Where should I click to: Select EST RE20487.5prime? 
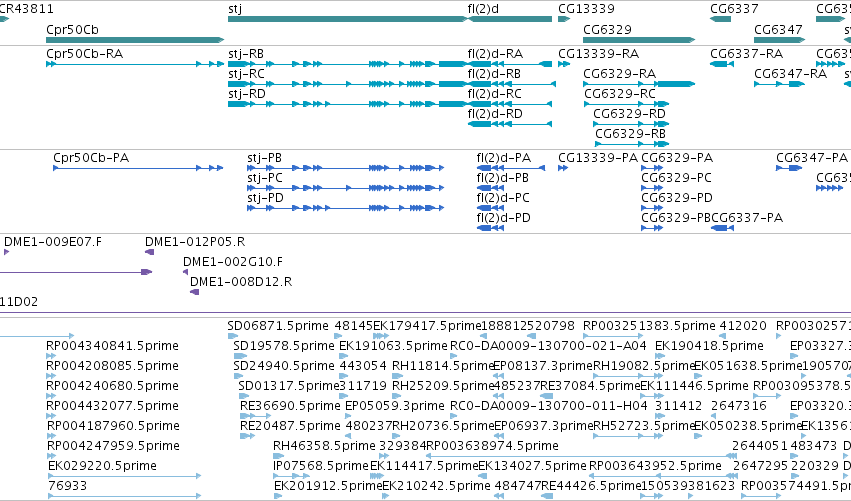pos(290,426)
